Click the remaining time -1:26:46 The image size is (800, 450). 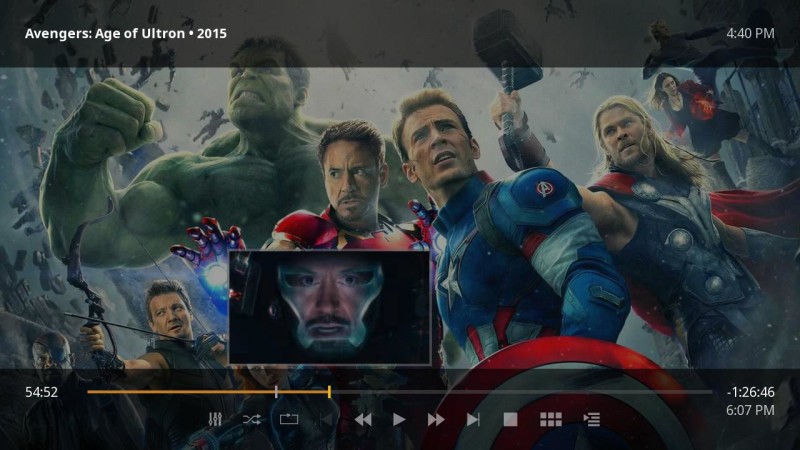pyautogui.click(x=750, y=393)
